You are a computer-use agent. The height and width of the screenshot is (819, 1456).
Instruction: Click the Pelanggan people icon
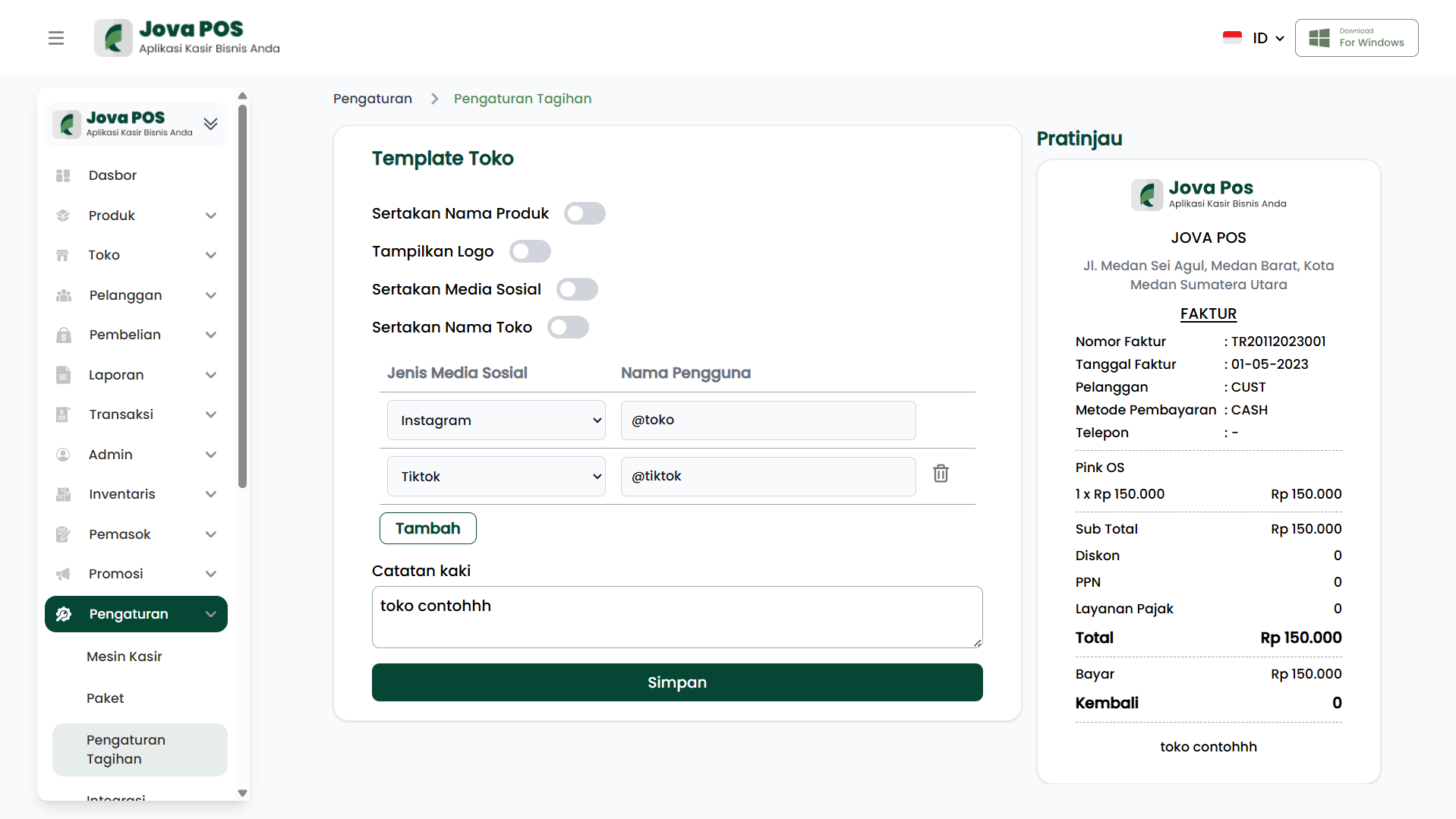point(64,295)
